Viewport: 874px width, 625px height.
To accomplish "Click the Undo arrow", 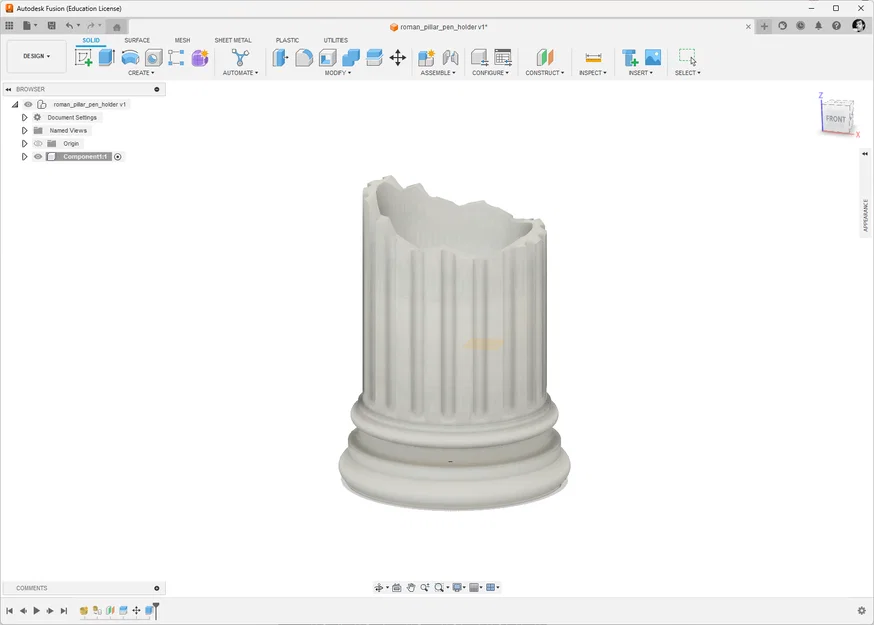I will point(69,26).
